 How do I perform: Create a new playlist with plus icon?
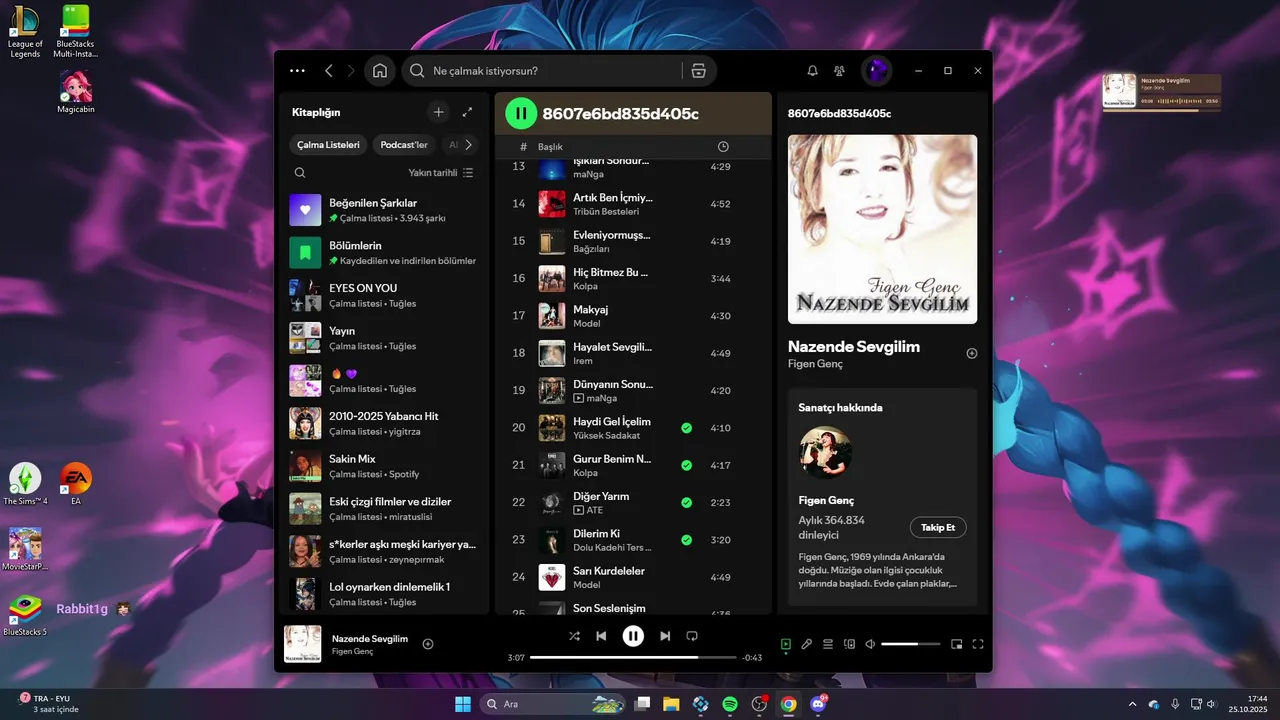click(438, 112)
